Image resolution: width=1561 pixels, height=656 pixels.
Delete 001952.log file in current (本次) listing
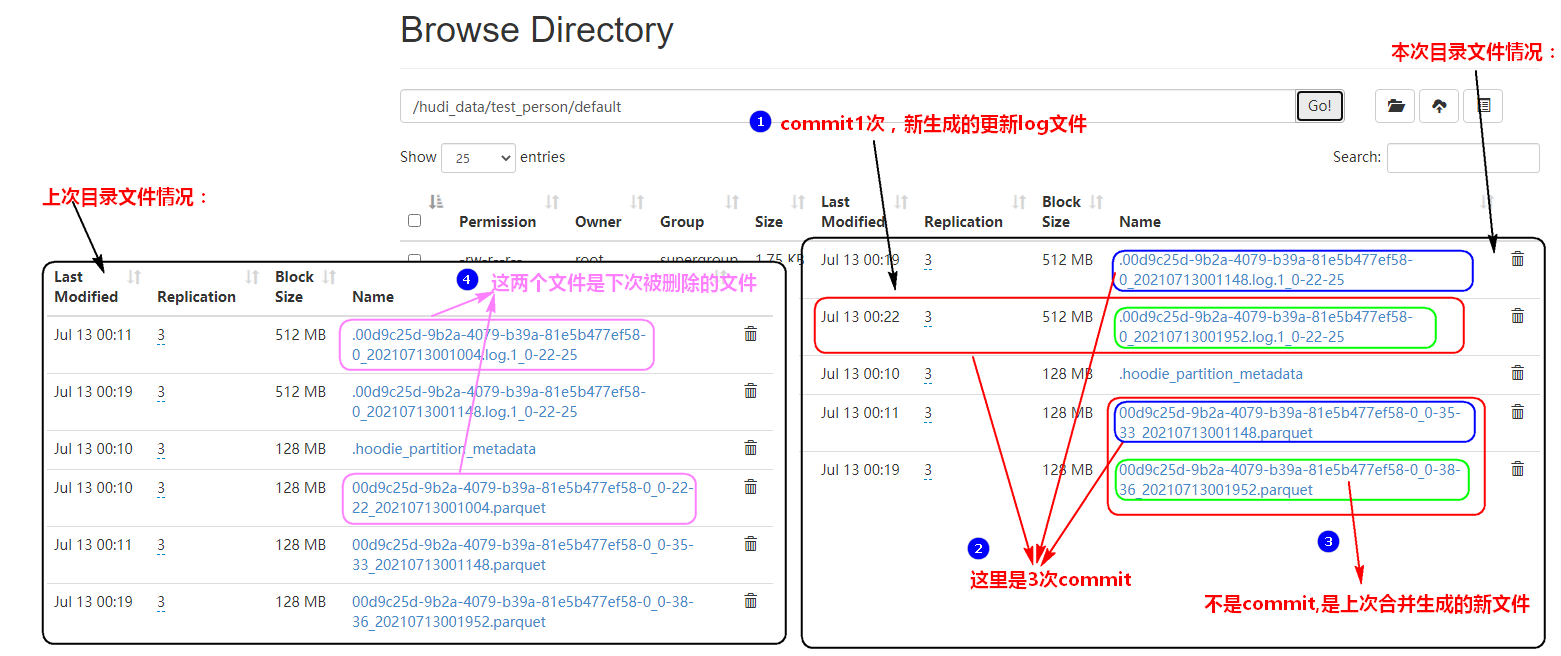pyautogui.click(x=1517, y=316)
